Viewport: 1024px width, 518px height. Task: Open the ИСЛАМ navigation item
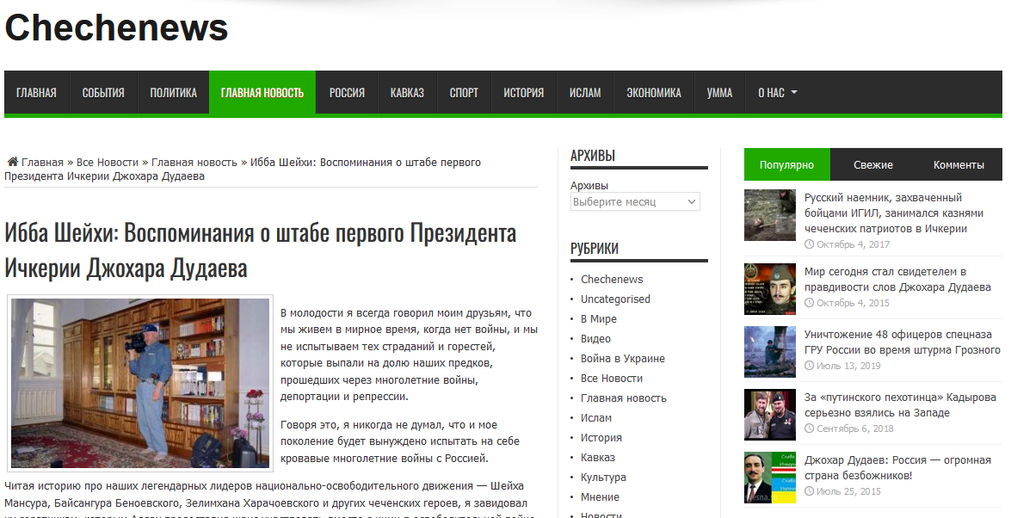tap(584, 93)
